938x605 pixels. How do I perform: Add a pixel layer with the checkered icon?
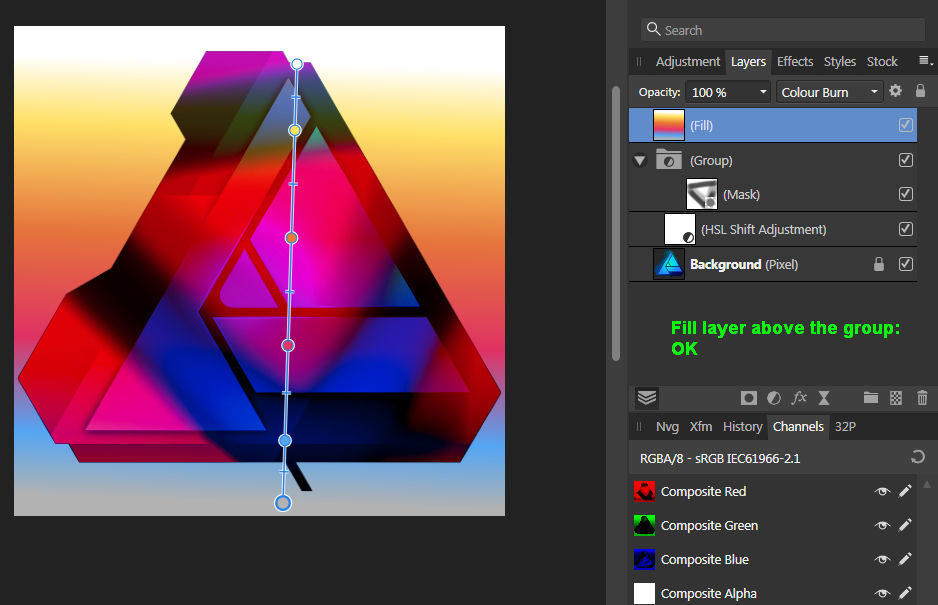(896, 398)
